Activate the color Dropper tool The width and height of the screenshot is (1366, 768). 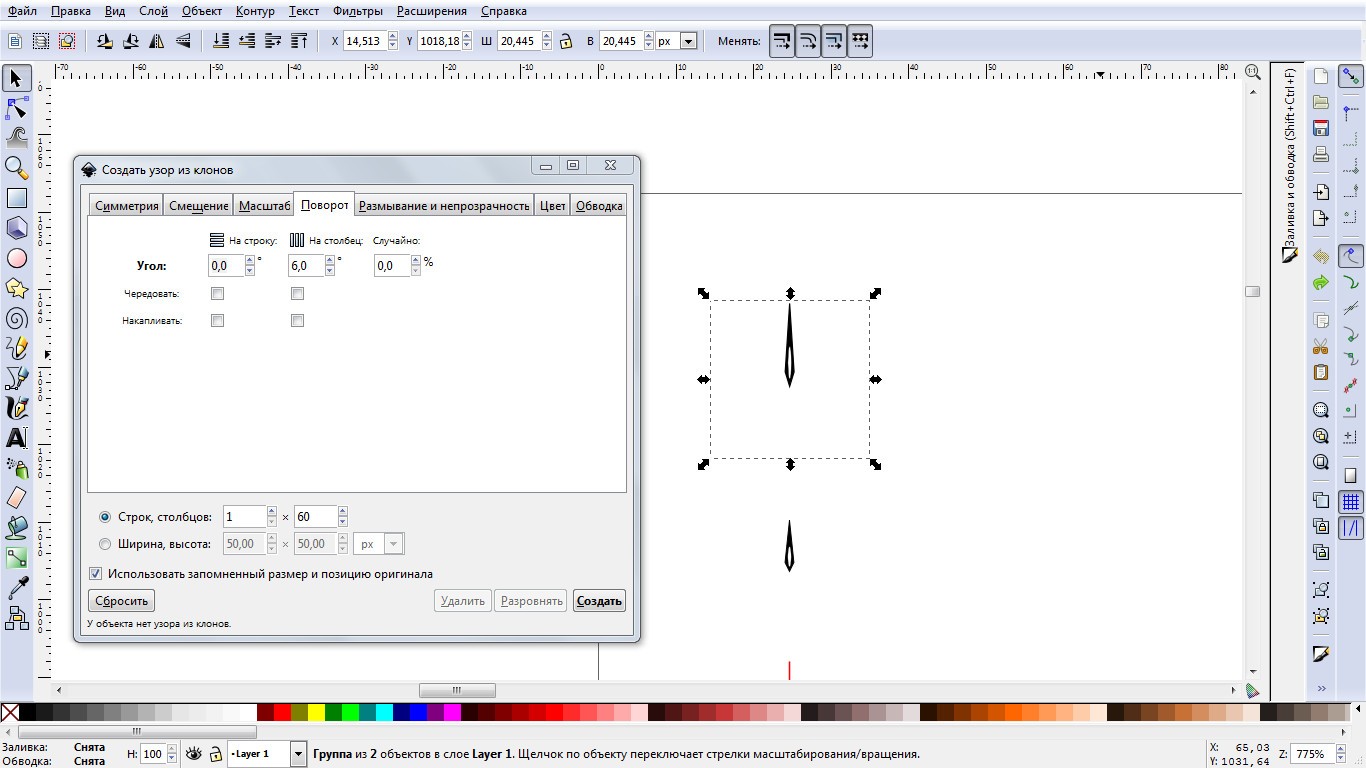16,588
